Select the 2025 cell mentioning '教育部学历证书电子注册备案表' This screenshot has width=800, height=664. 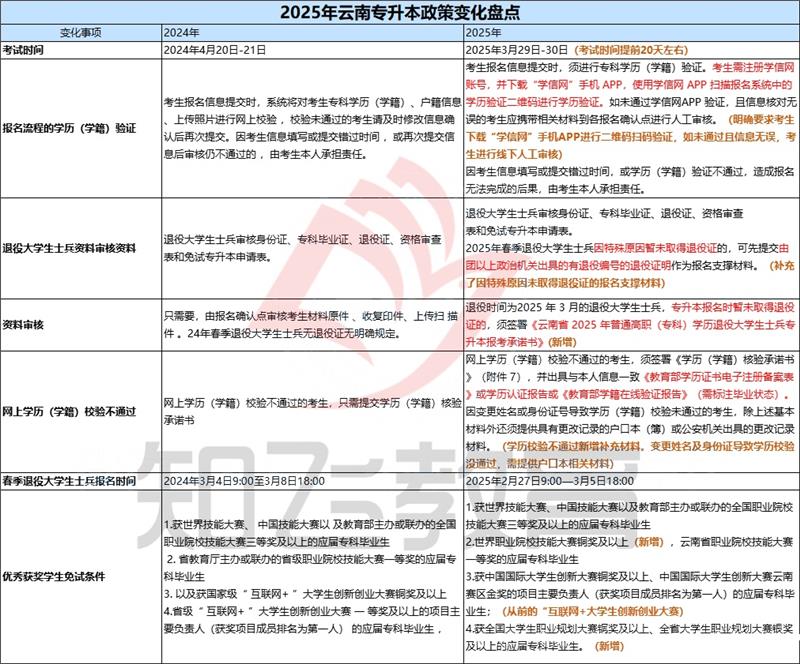[632, 411]
